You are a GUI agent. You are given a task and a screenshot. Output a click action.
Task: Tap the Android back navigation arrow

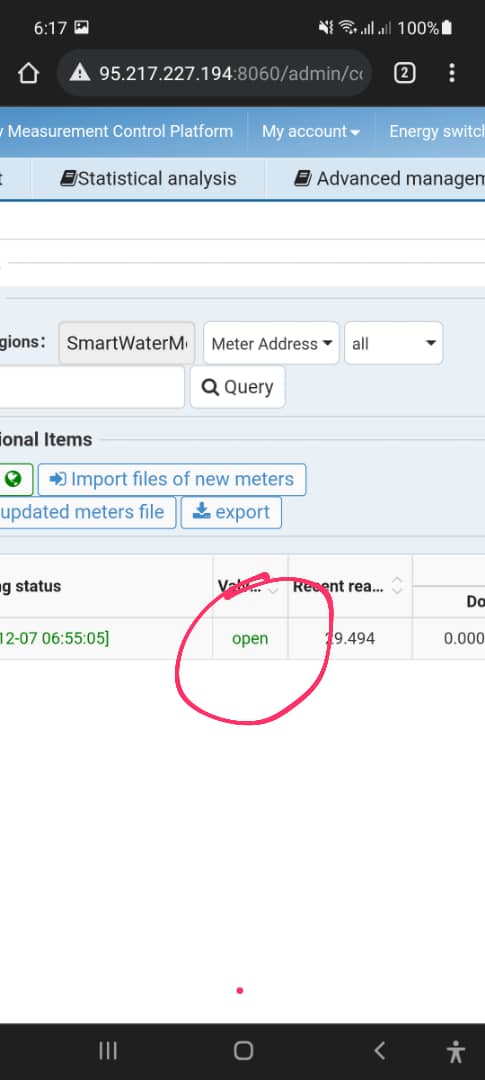(x=379, y=1050)
